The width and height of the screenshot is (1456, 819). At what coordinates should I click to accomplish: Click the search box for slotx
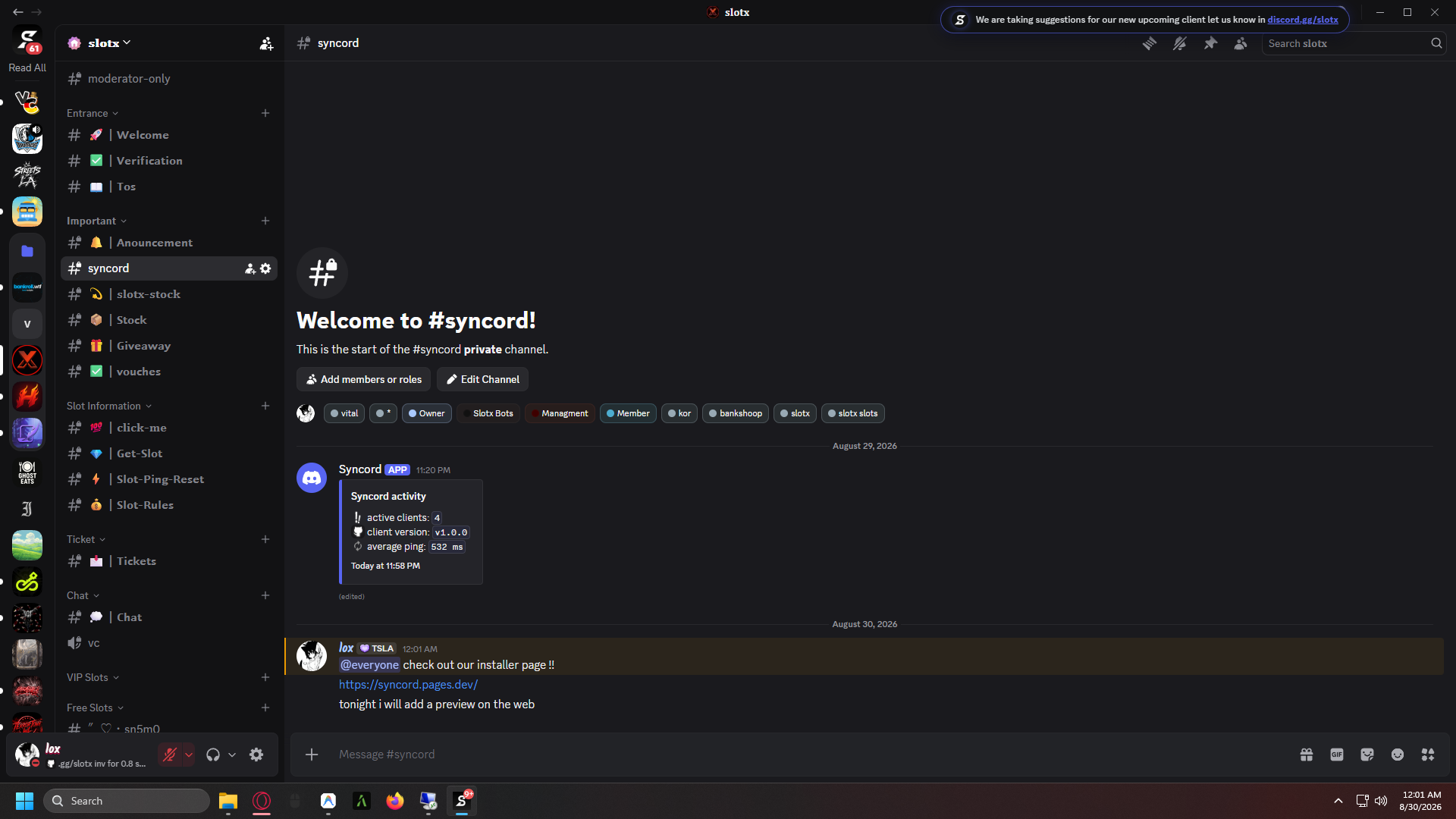pyautogui.click(x=1354, y=43)
